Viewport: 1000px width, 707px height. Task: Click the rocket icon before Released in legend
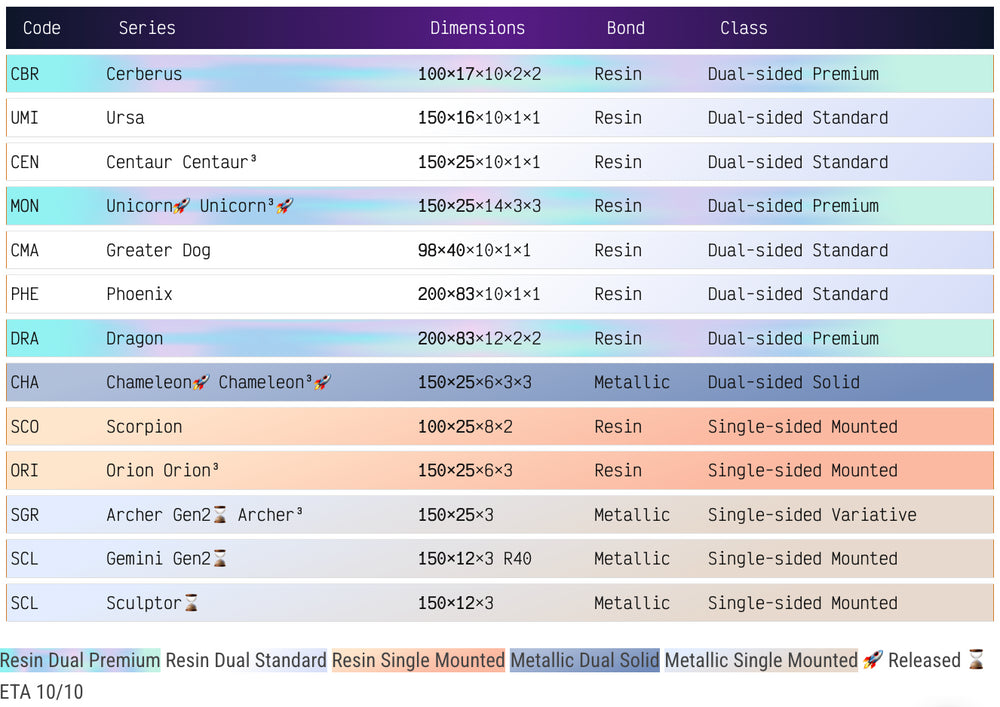[872, 660]
